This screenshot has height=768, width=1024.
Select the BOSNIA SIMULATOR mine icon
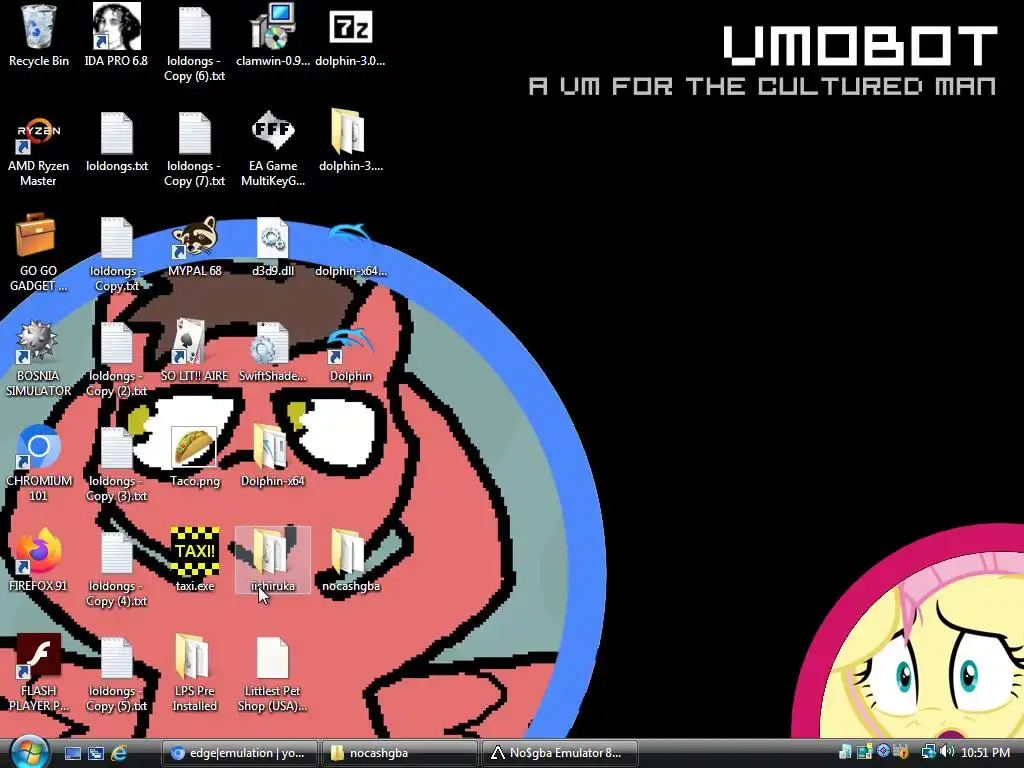39,359
